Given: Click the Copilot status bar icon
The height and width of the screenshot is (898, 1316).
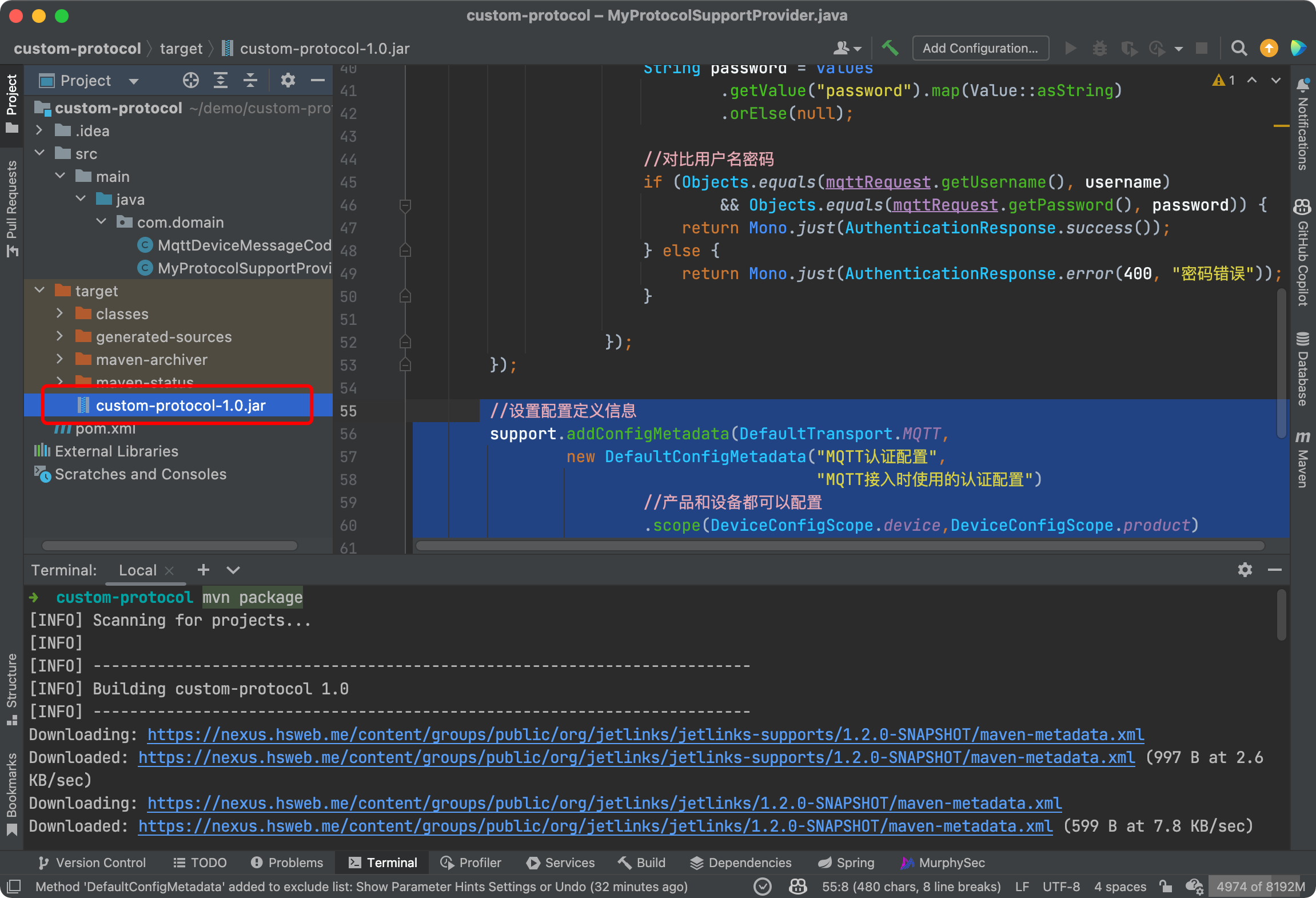Looking at the screenshot, I should (797, 887).
